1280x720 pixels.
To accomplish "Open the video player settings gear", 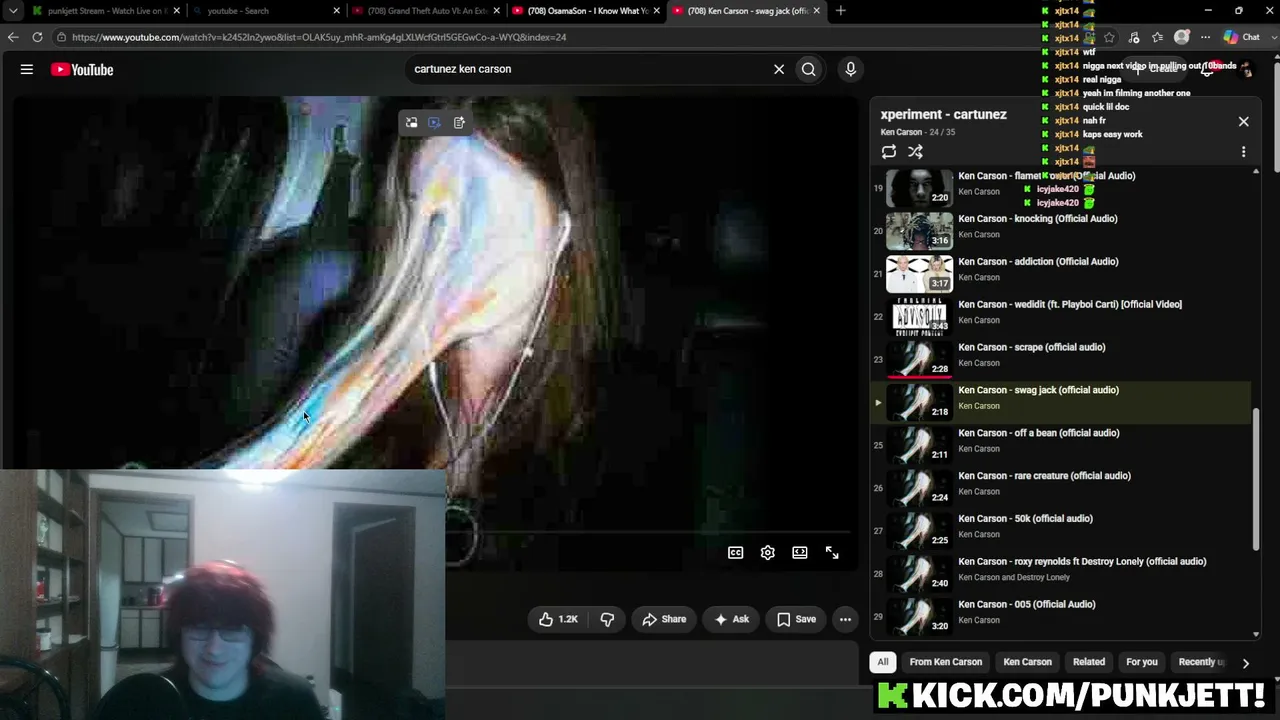I will (768, 553).
